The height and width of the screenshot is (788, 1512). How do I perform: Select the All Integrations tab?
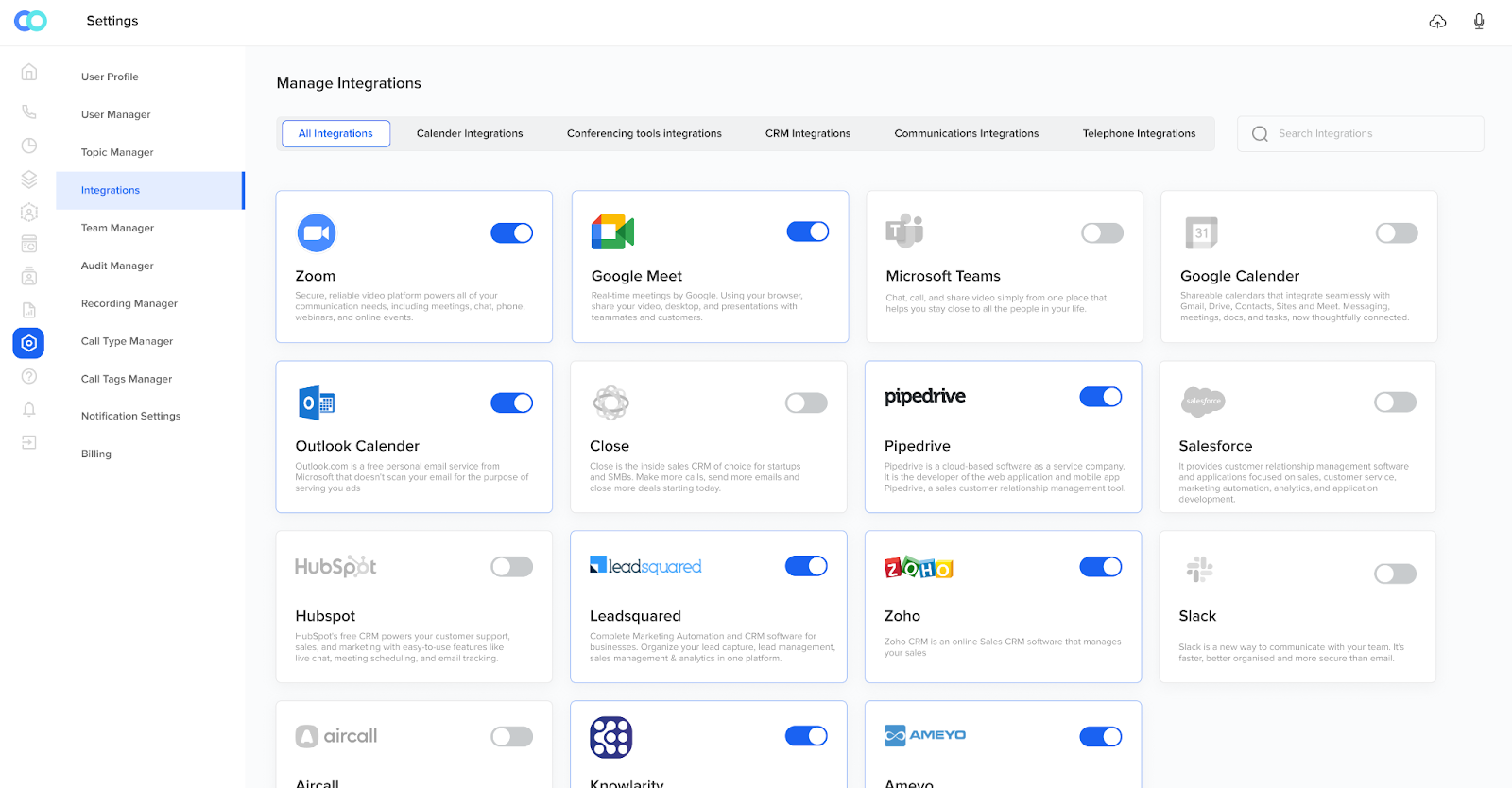tap(335, 134)
